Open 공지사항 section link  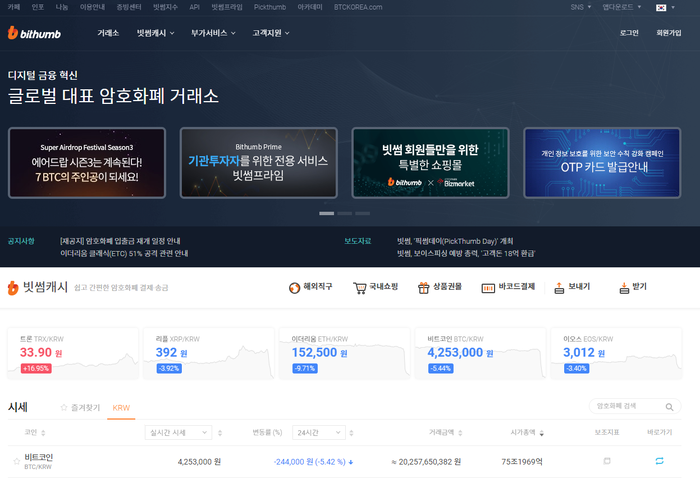[21, 241]
